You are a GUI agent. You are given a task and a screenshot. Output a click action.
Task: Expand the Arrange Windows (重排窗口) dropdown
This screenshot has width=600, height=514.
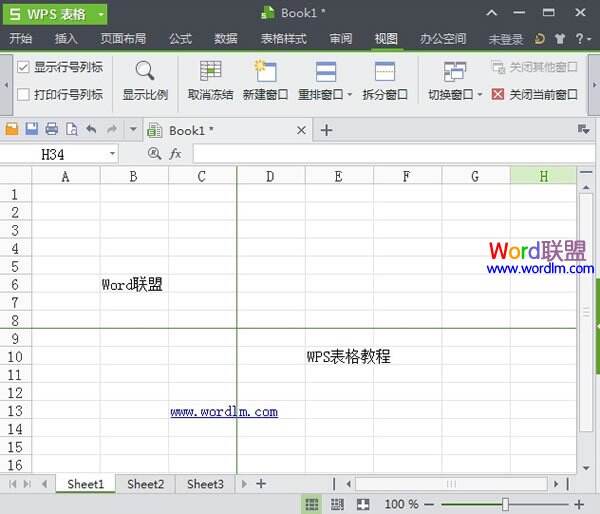(x=350, y=95)
